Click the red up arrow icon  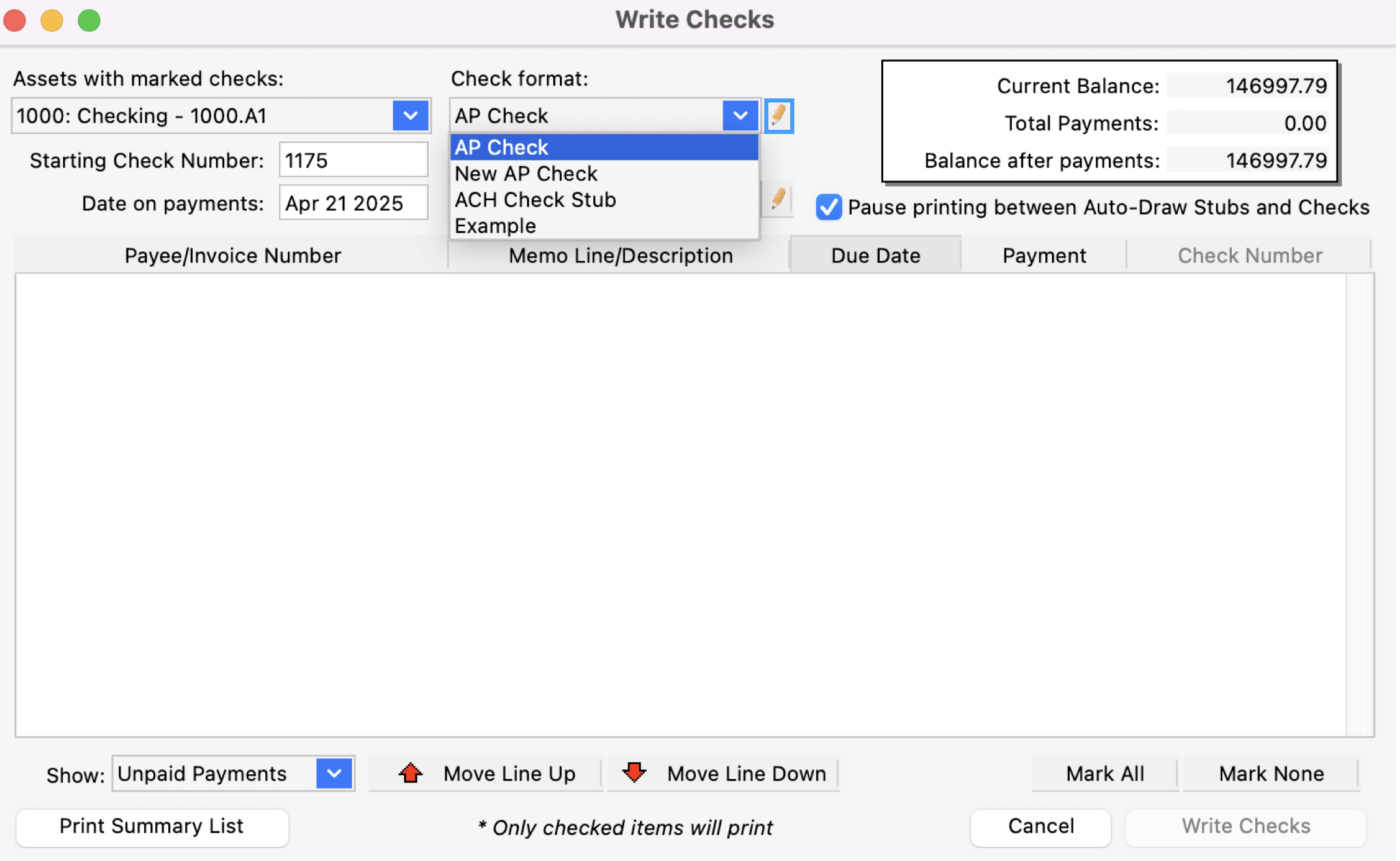410,773
